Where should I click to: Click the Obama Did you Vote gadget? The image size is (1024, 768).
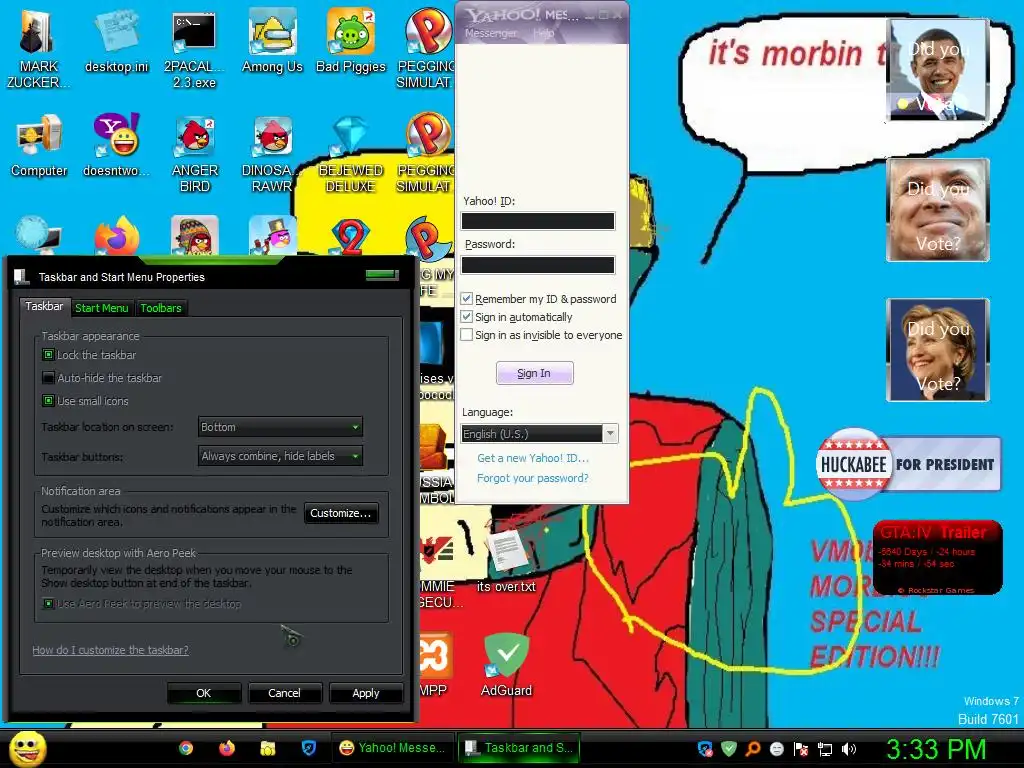[x=938, y=71]
